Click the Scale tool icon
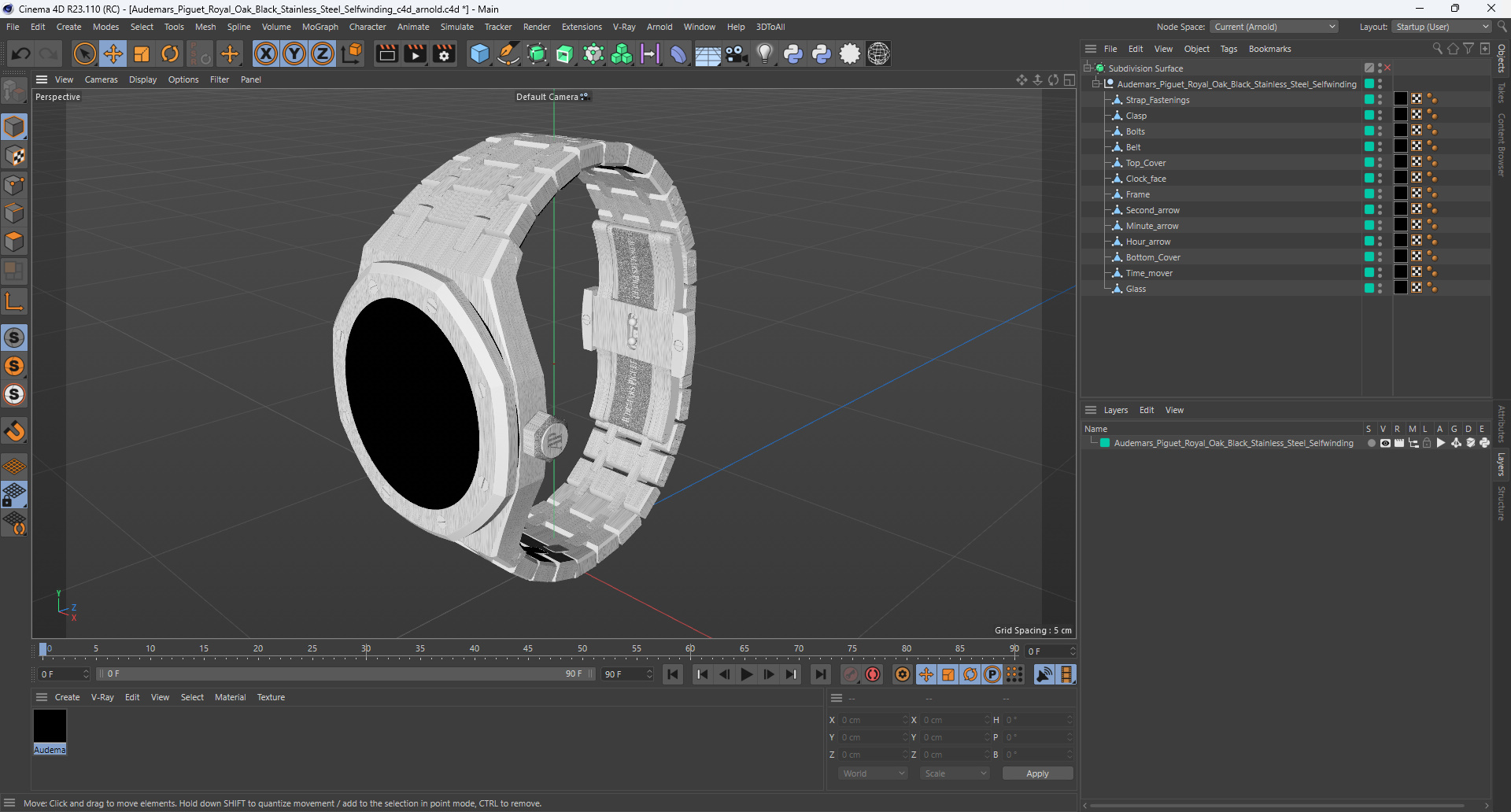Screen dimensions: 1511x812 pos(142,54)
